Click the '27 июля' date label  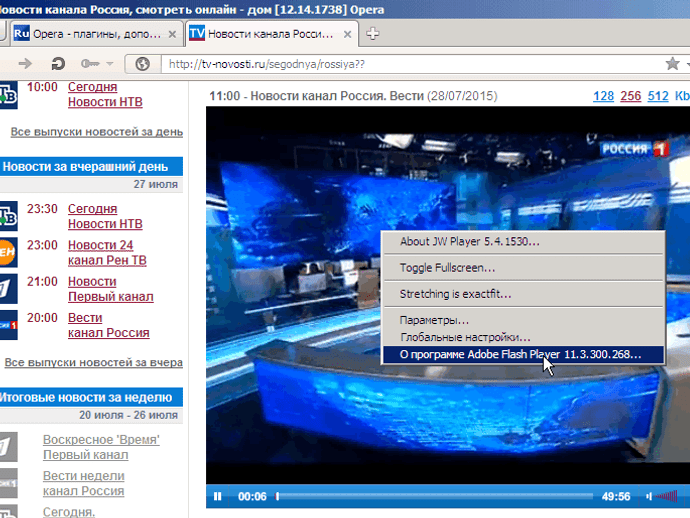point(156,184)
